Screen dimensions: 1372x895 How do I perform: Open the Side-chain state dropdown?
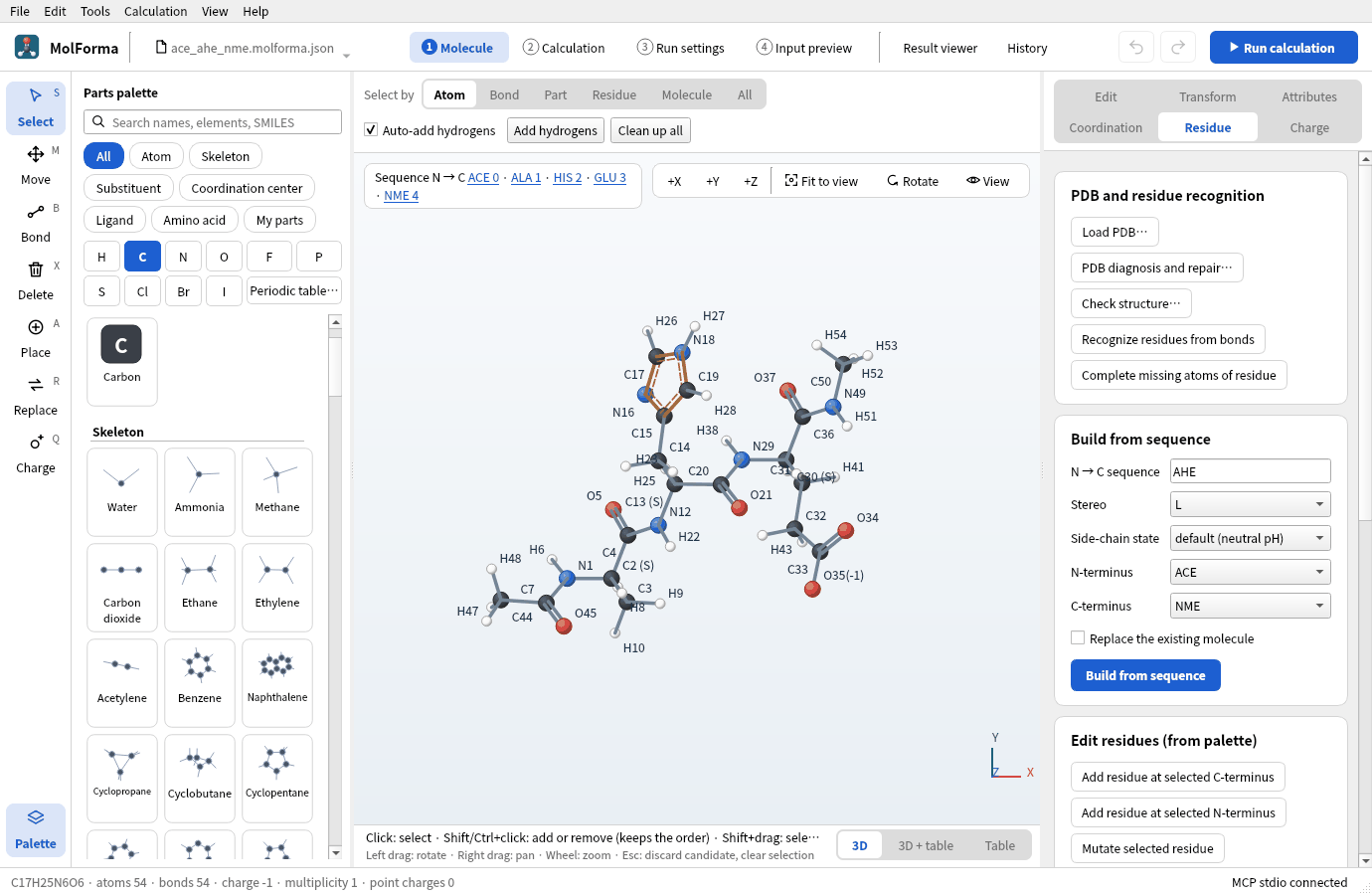click(x=1251, y=539)
